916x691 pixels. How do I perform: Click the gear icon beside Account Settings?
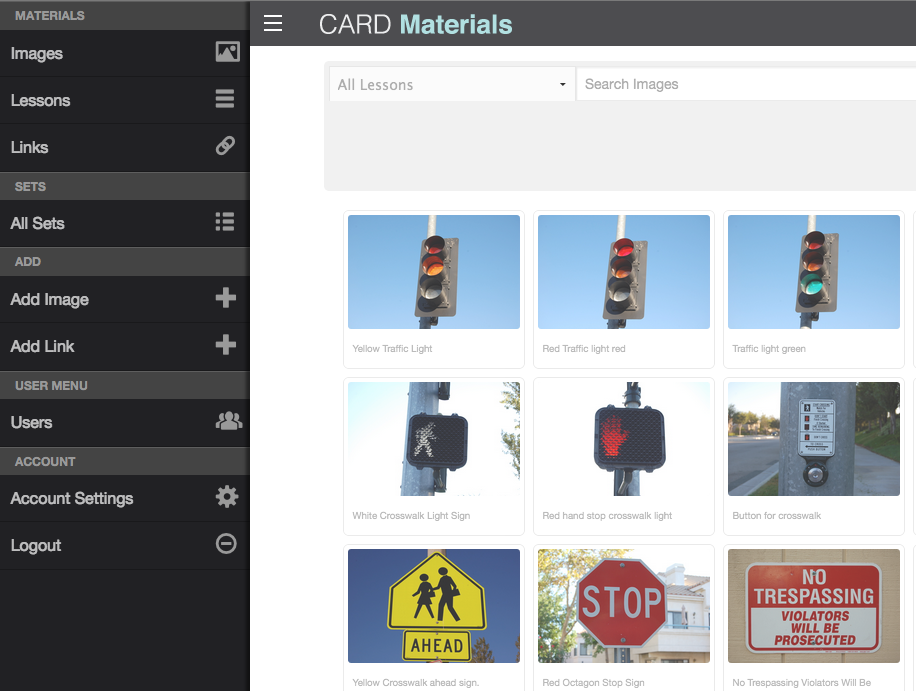[x=227, y=497]
